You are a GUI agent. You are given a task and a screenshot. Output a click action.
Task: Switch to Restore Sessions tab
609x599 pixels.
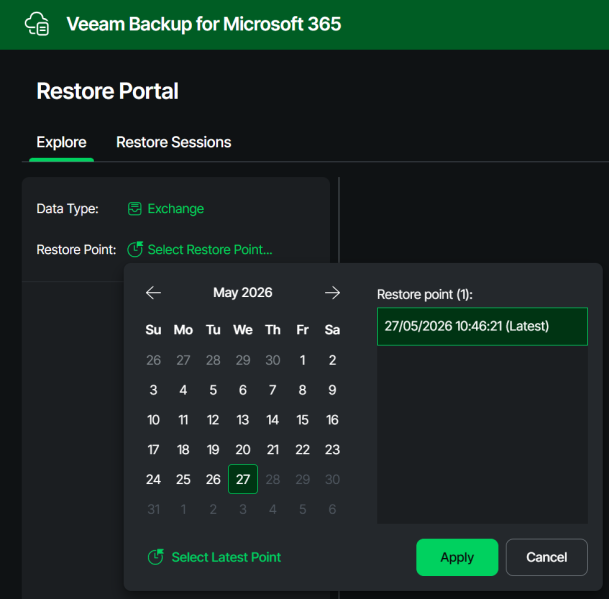174,142
